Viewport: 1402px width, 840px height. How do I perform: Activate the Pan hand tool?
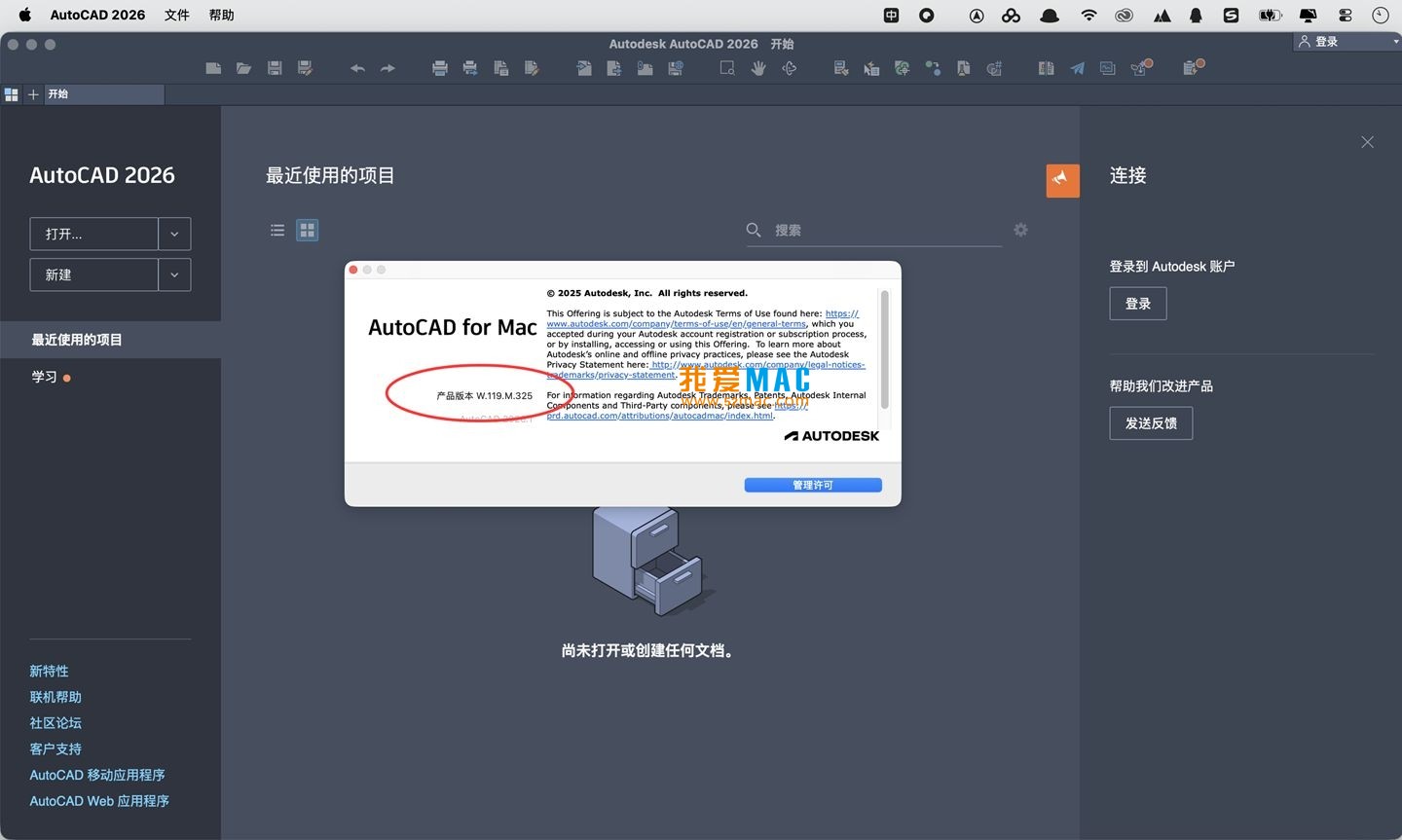pos(758,68)
